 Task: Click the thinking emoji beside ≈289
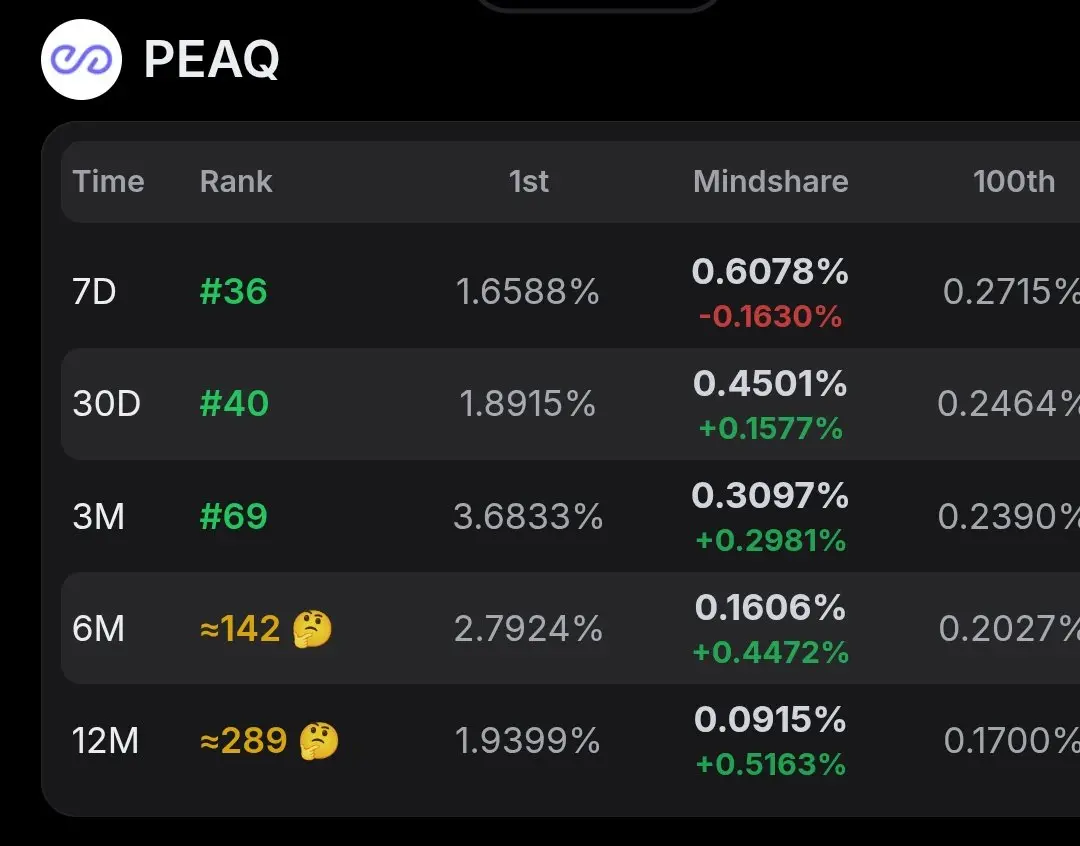tap(319, 741)
